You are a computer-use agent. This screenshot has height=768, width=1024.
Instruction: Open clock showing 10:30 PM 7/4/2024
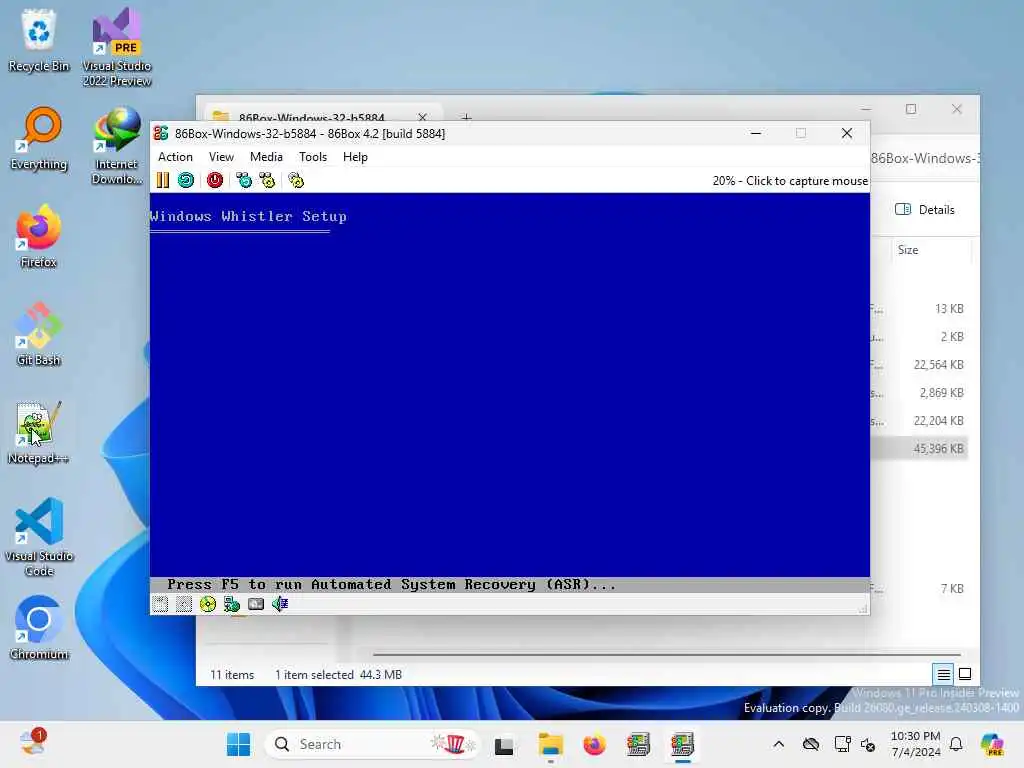pos(916,744)
